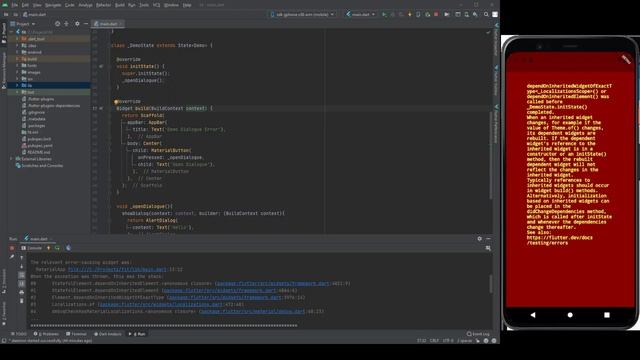The image size is (640, 360).
Task: Click the green Run button in toolbar
Action: (x=384, y=14)
